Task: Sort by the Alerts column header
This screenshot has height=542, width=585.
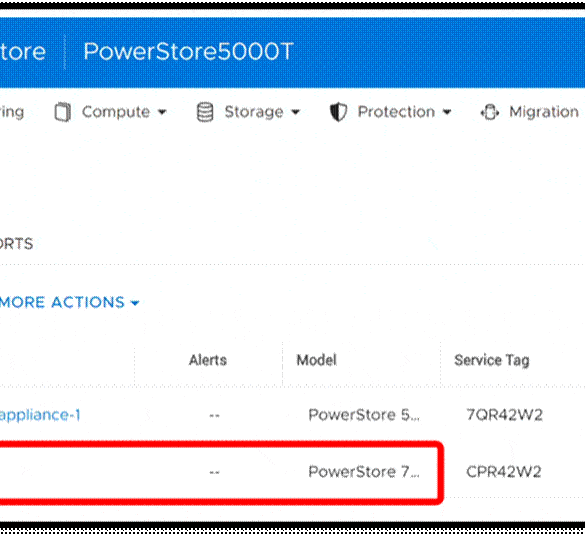Action: tap(208, 360)
